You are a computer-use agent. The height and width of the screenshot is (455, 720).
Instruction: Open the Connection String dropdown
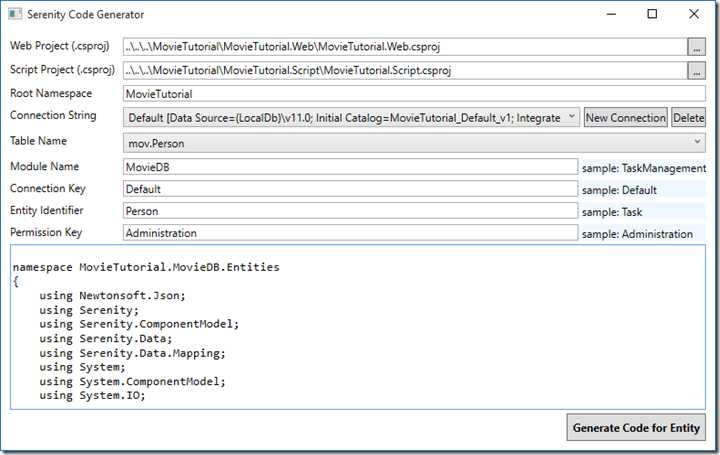351,118
